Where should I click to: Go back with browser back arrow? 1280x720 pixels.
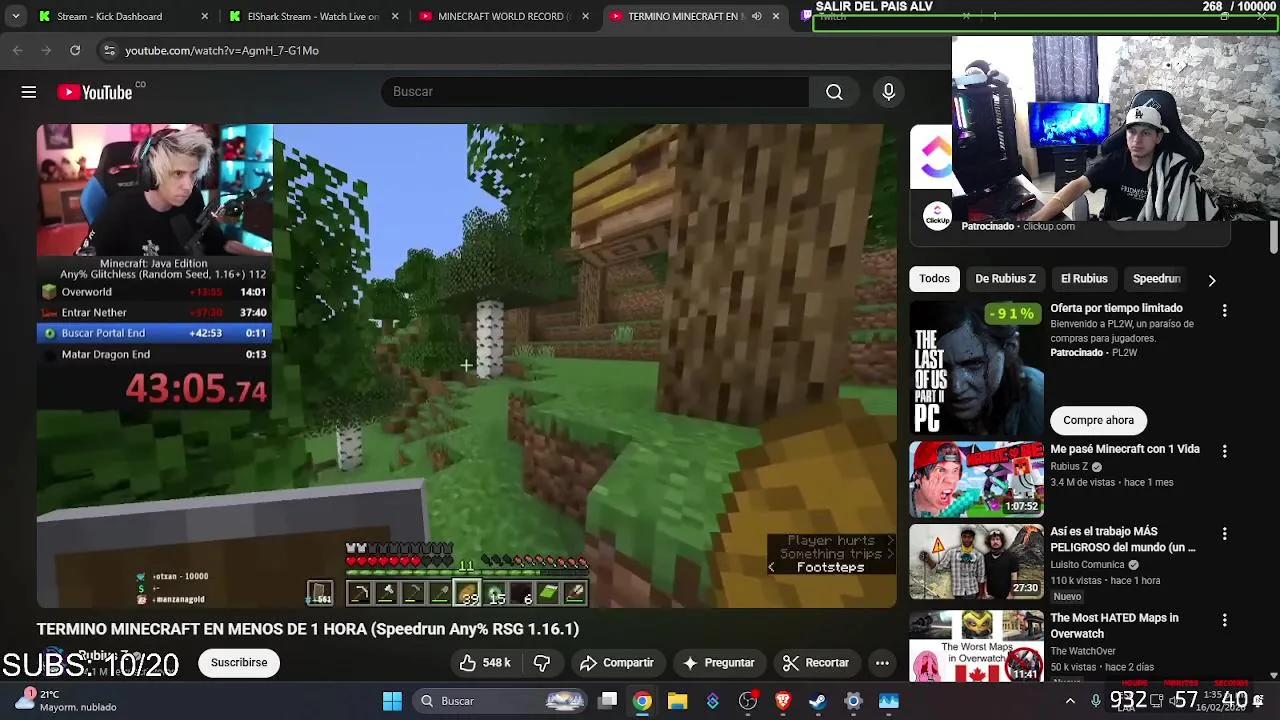(17, 50)
